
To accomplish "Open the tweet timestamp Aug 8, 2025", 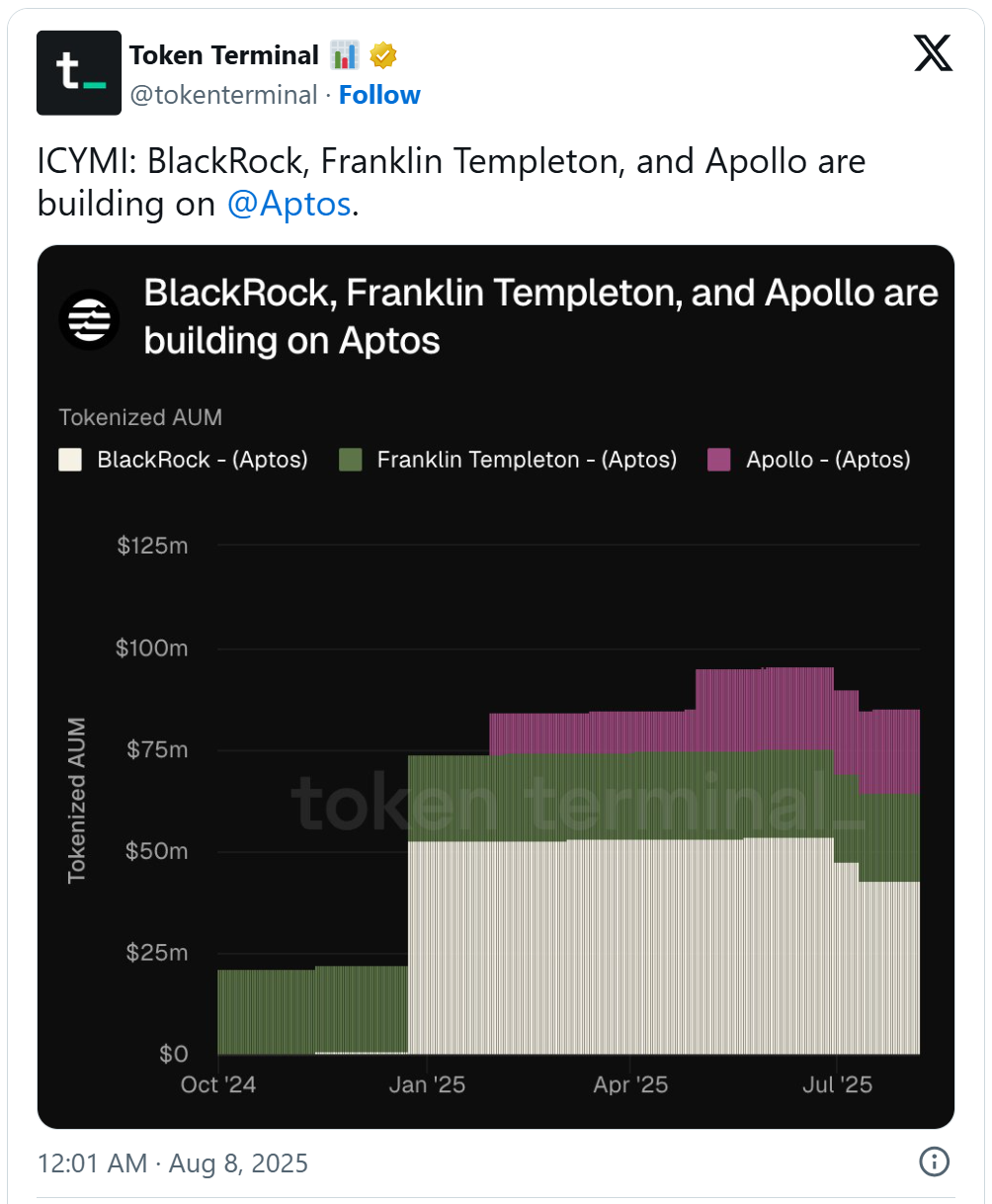I will (173, 1162).
